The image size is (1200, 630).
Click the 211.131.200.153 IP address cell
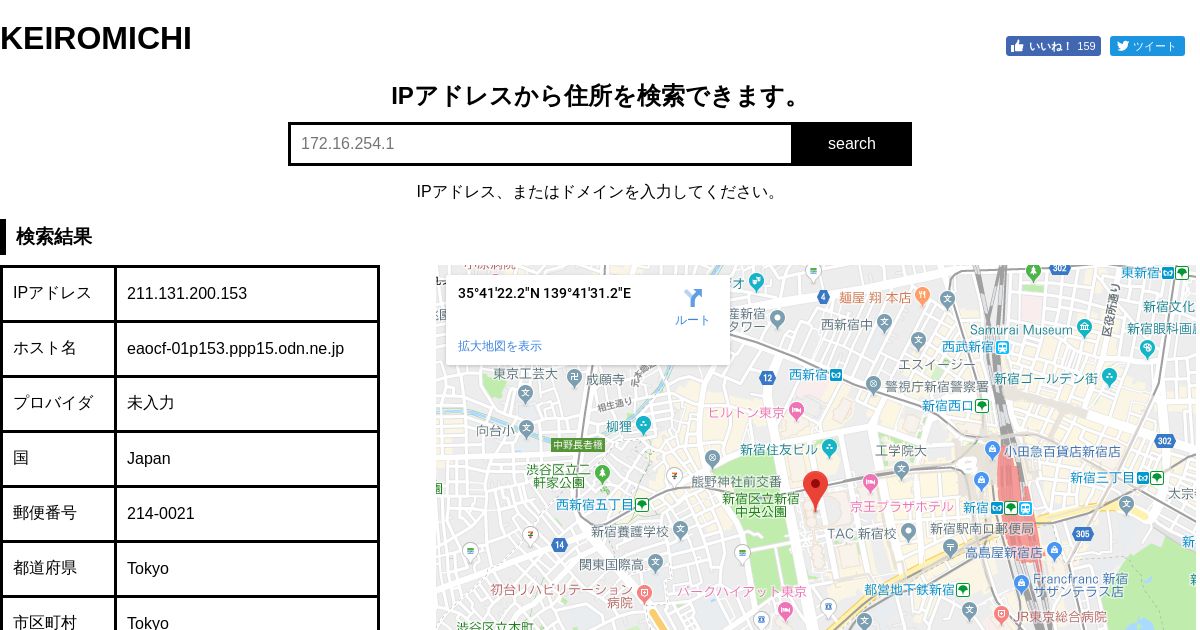tap(247, 294)
